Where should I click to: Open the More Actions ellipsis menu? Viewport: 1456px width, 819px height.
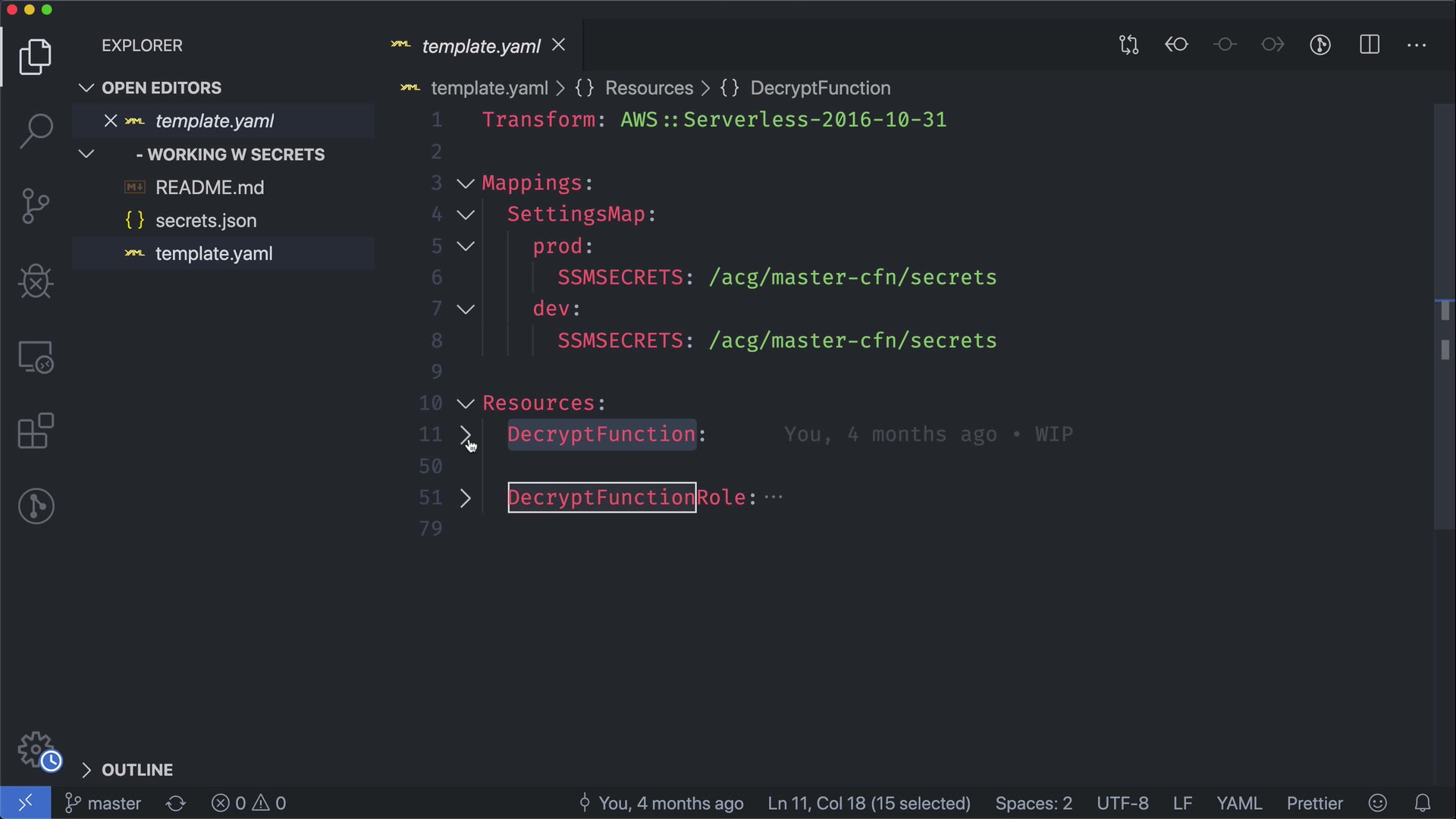pos(1417,45)
